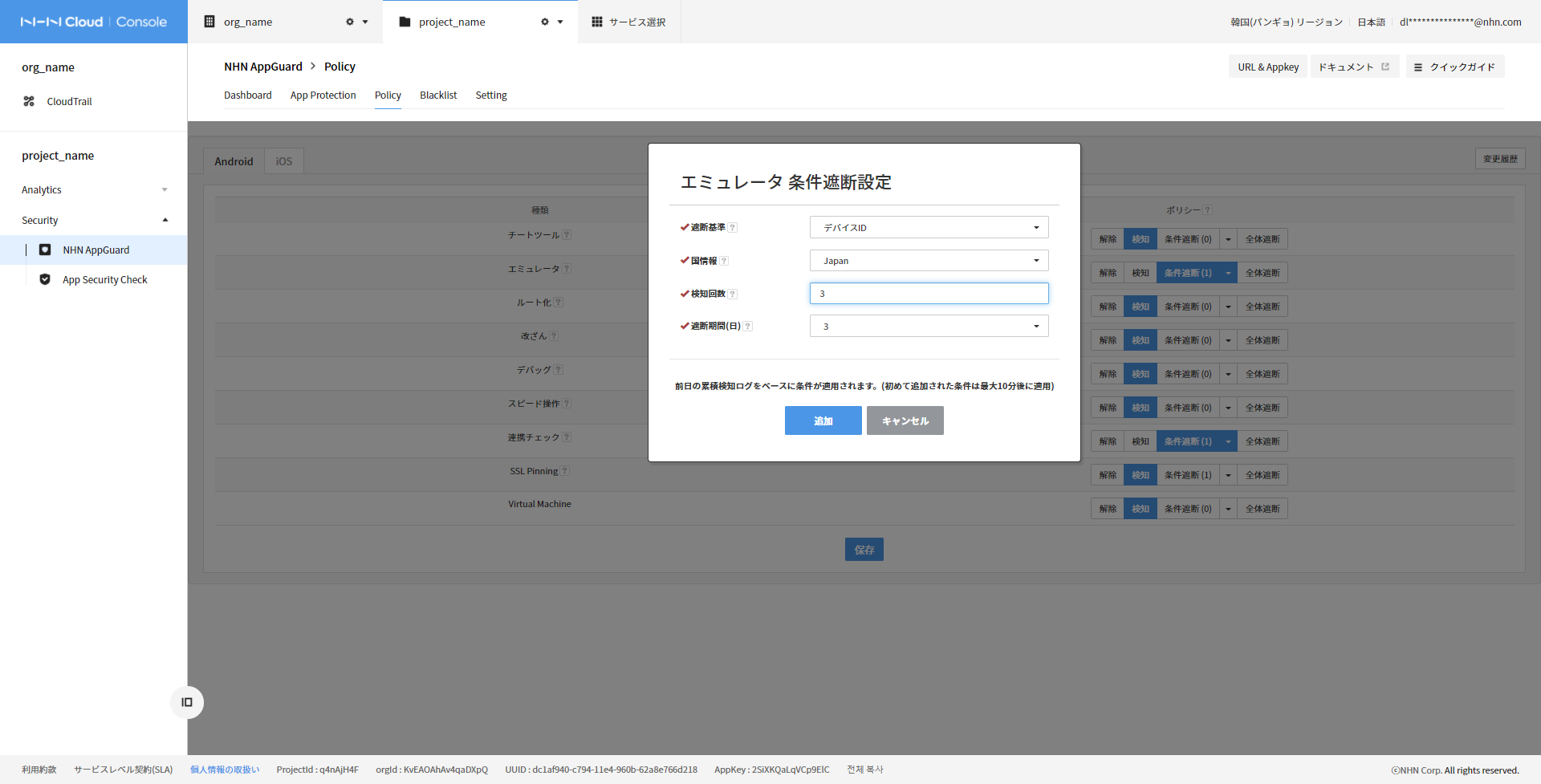This screenshot has width=1541, height=784.
Task: Click the help icon beside SSL Pinning
Action: point(565,471)
